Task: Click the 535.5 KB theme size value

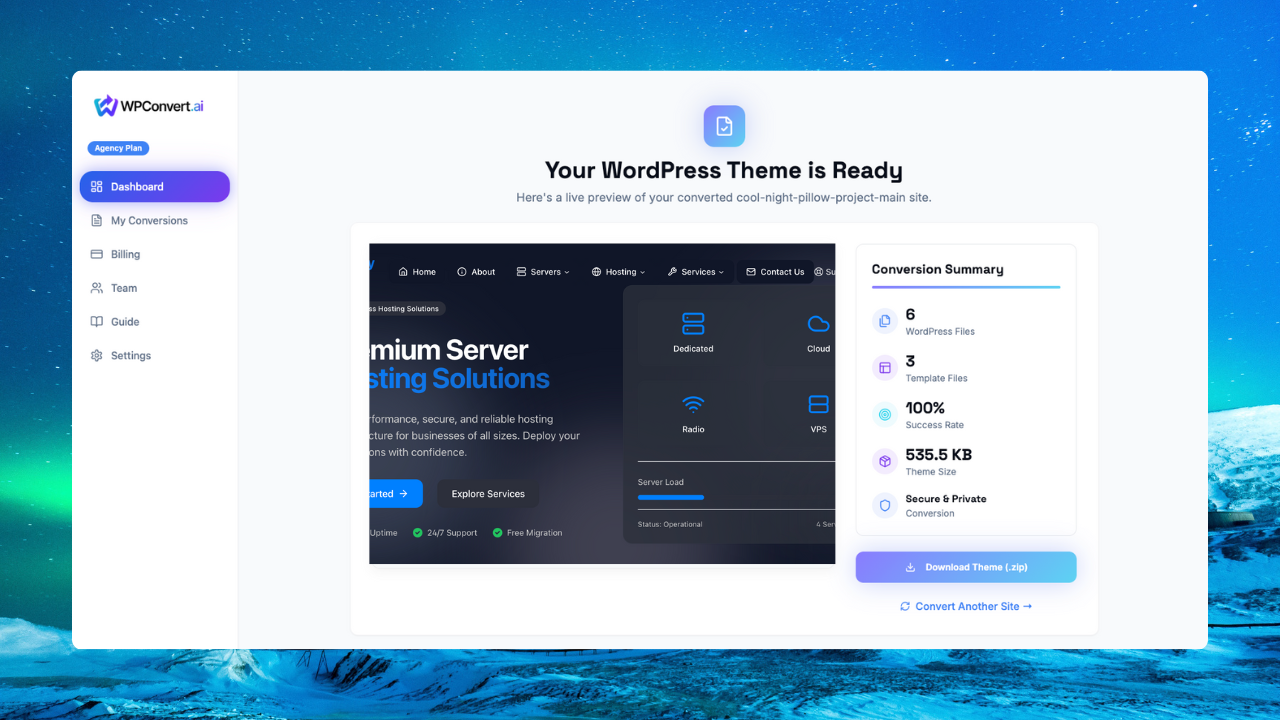Action: click(x=938, y=455)
